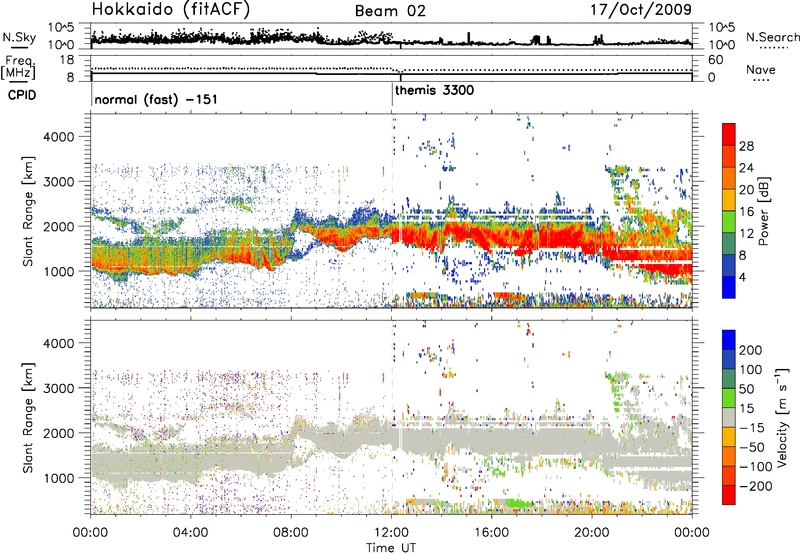Click the 04:00 time tick label
Viewport: 800px width, 554px height.
tap(190, 533)
